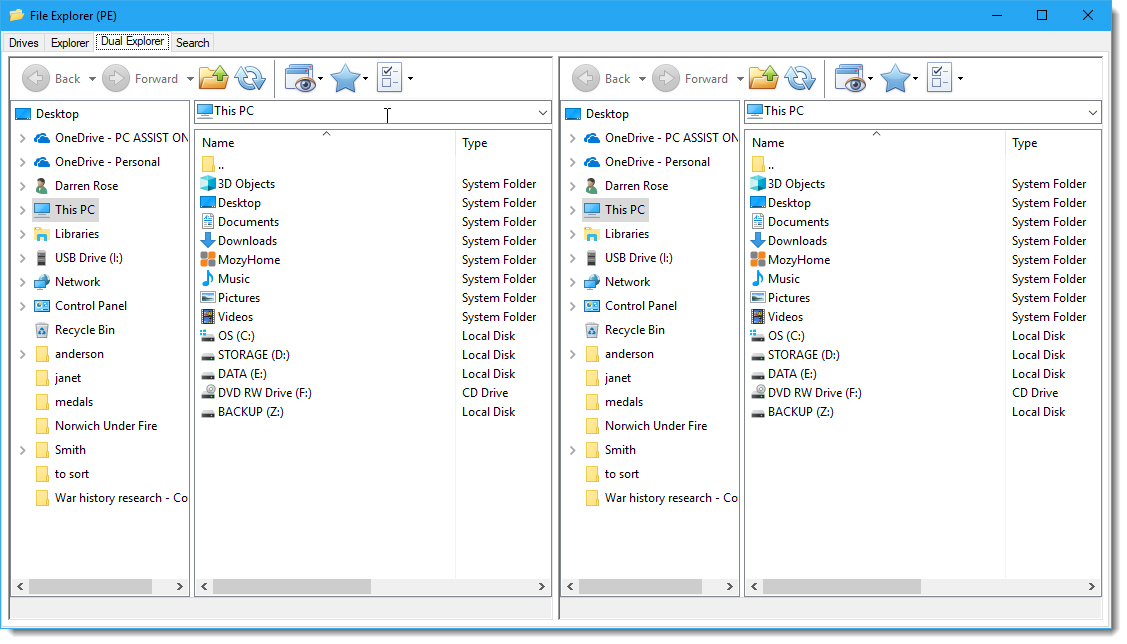
Task: Click left pane checklist options icon
Action: [x=389, y=78]
